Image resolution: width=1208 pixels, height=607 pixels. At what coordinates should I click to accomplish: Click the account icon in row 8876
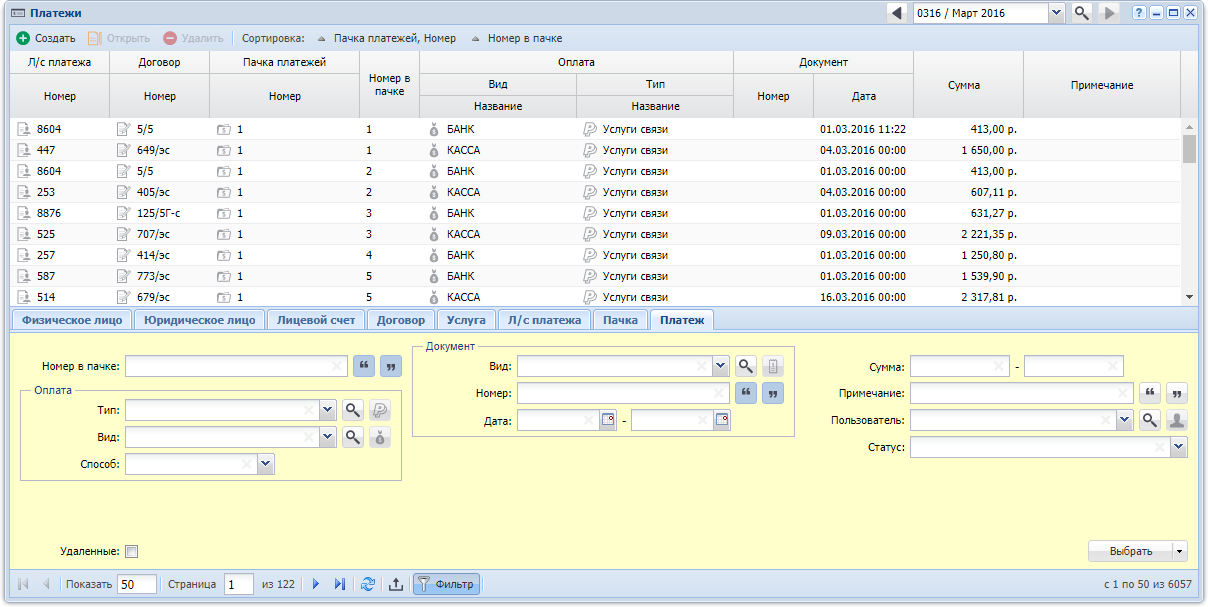point(24,213)
